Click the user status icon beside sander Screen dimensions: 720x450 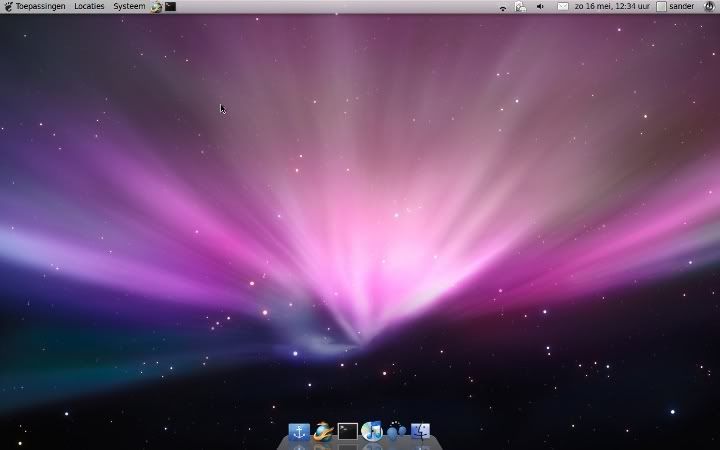click(x=661, y=7)
